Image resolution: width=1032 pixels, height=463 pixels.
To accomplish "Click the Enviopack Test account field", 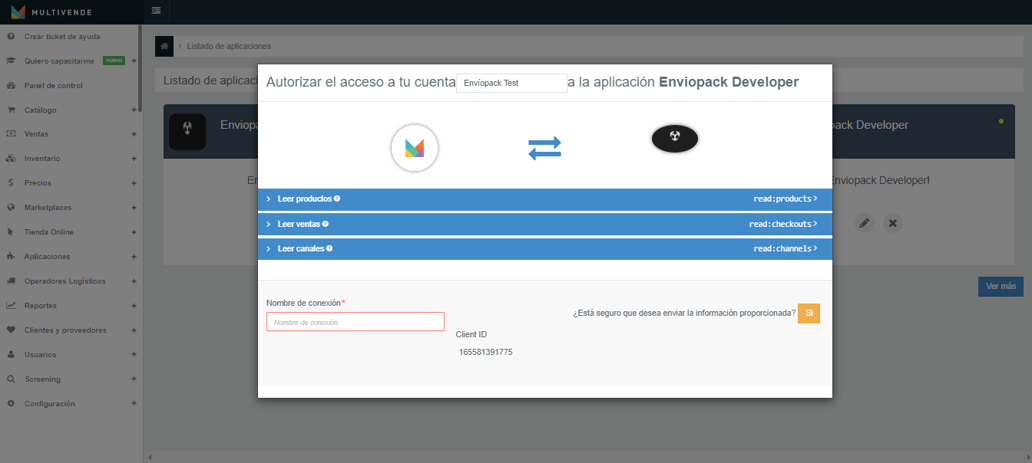I will [511, 84].
